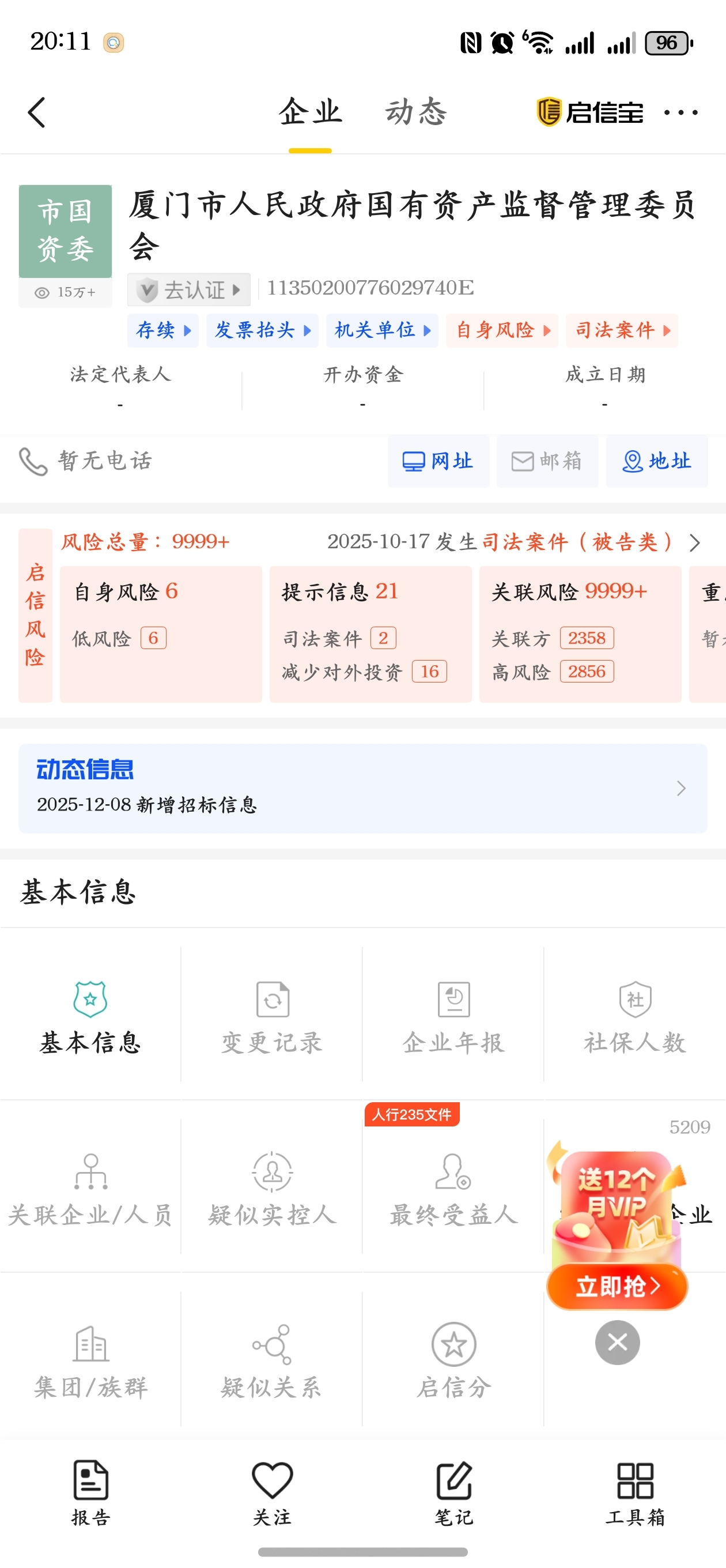Select credit code 11350200776029740E
Viewport: 726px width, 1568px height.
click(x=370, y=288)
